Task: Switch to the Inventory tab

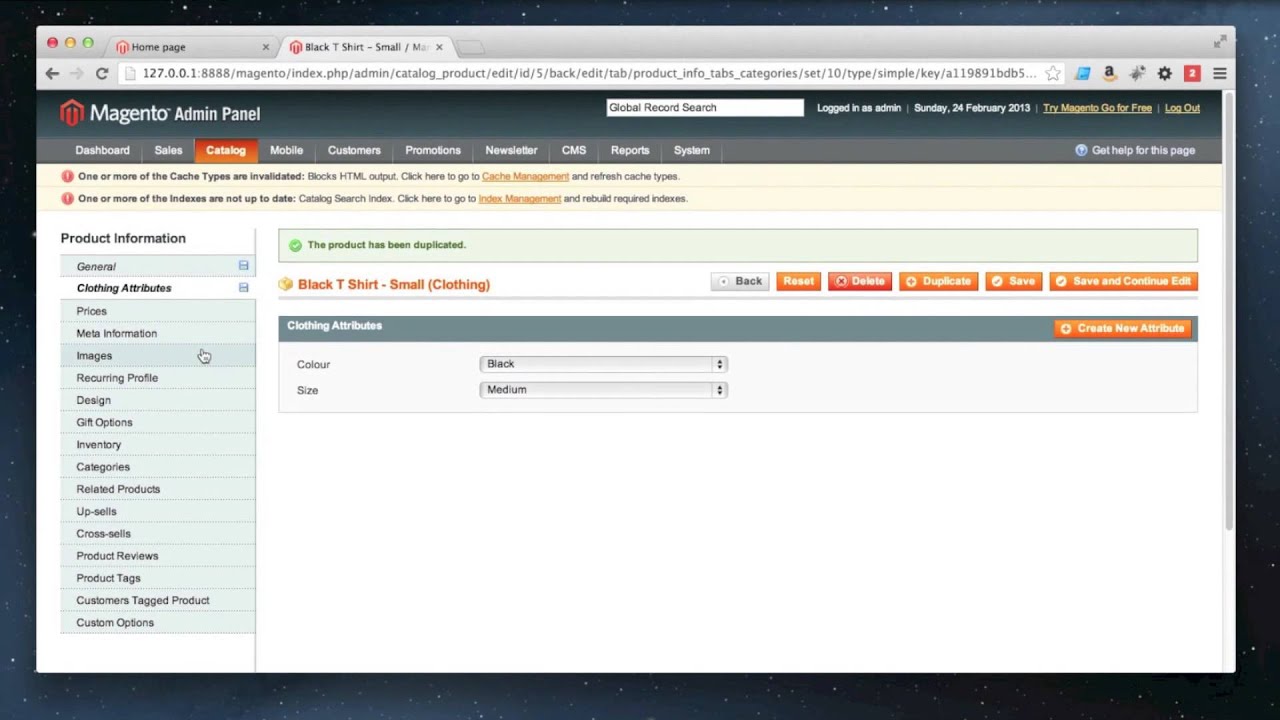Action: [158, 445]
